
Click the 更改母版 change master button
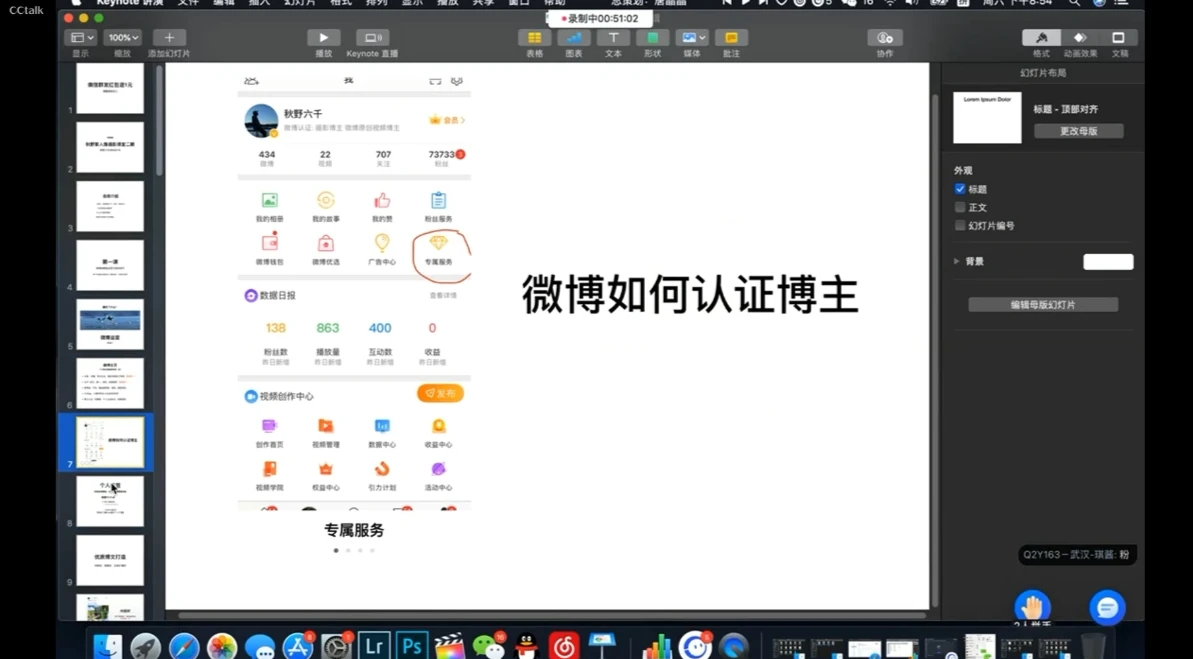click(1079, 130)
